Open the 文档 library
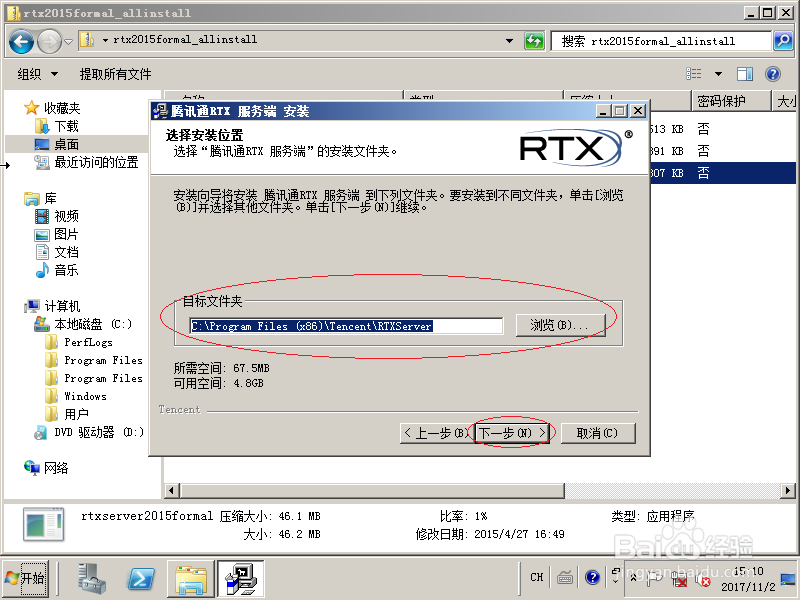800x600 pixels. click(57, 252)
